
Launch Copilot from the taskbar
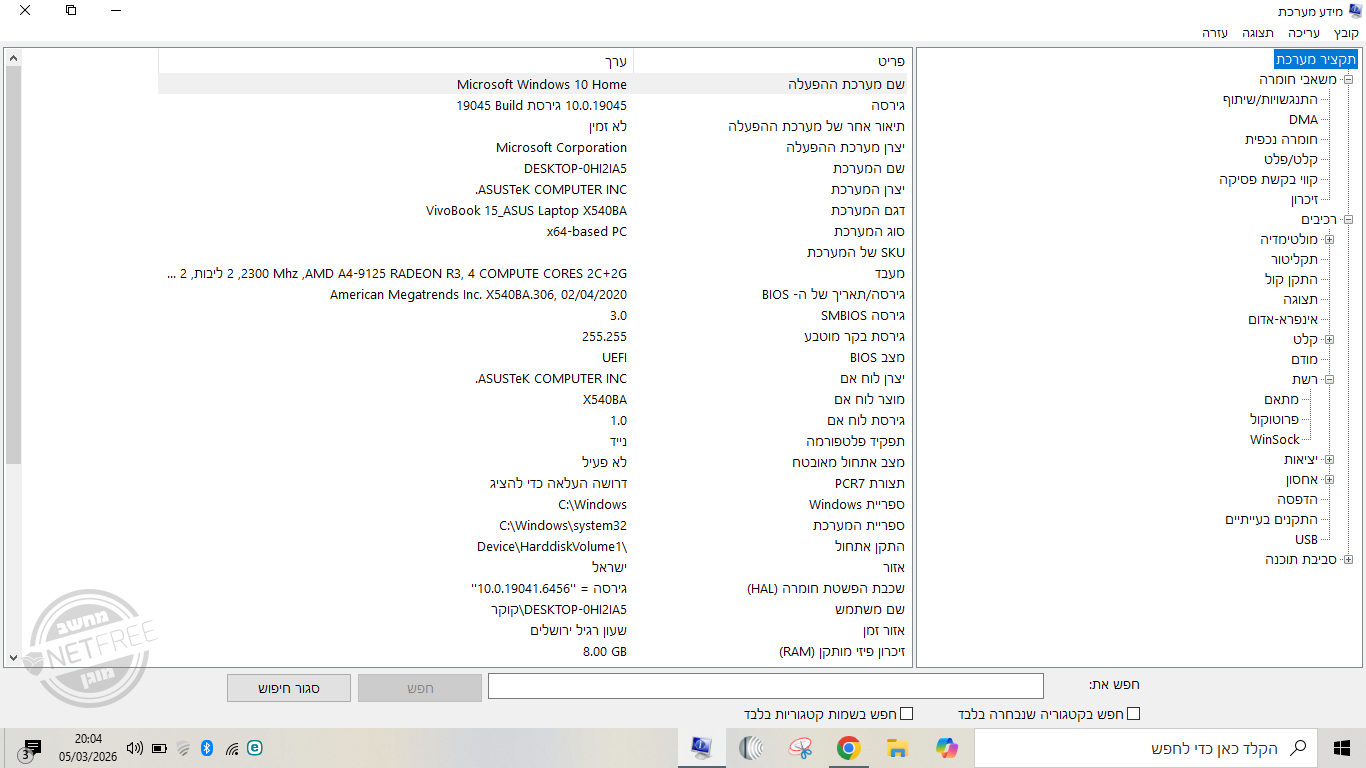click(x=946, y=748)
